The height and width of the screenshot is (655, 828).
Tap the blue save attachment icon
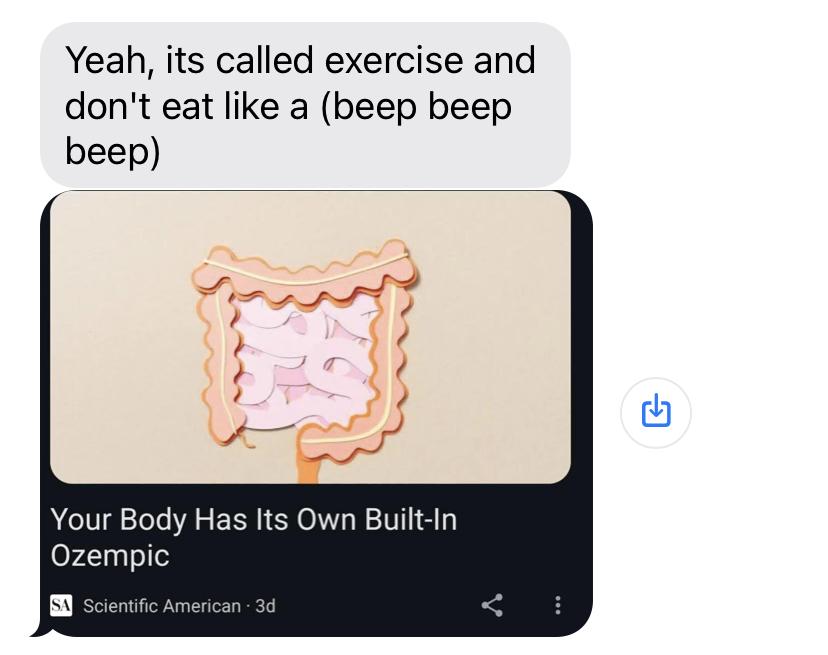click(x=656, y=410)
